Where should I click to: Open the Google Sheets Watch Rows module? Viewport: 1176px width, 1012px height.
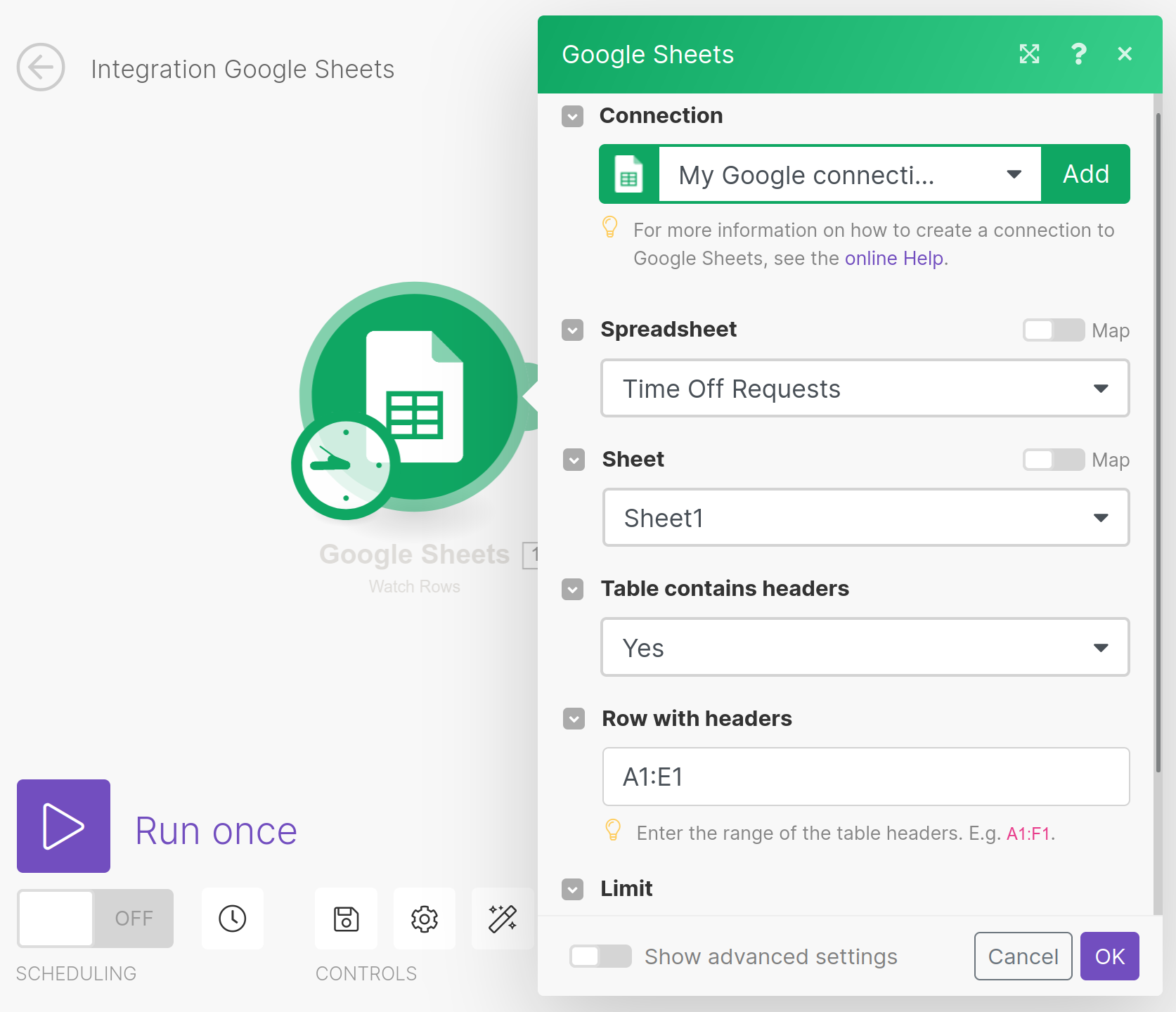[415, 396]
